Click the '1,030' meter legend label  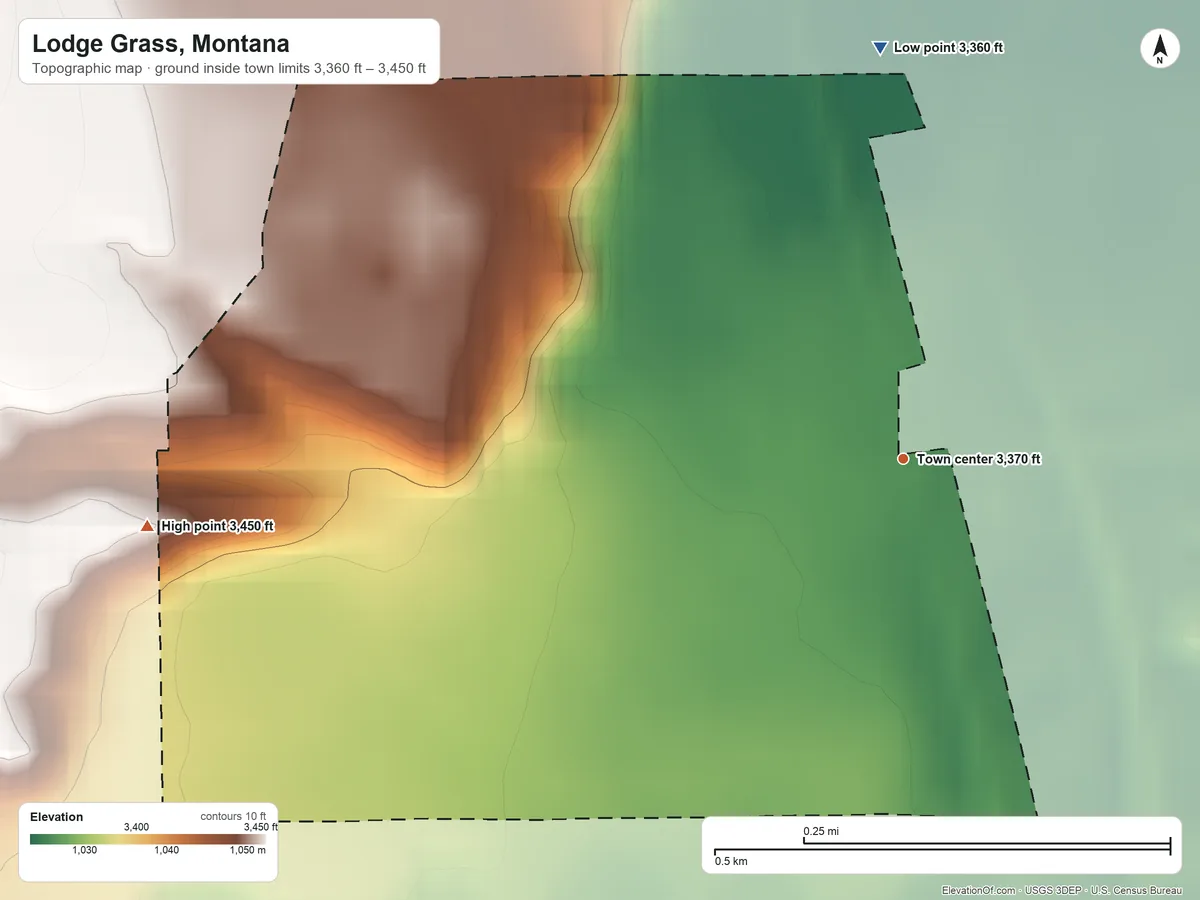85,850
